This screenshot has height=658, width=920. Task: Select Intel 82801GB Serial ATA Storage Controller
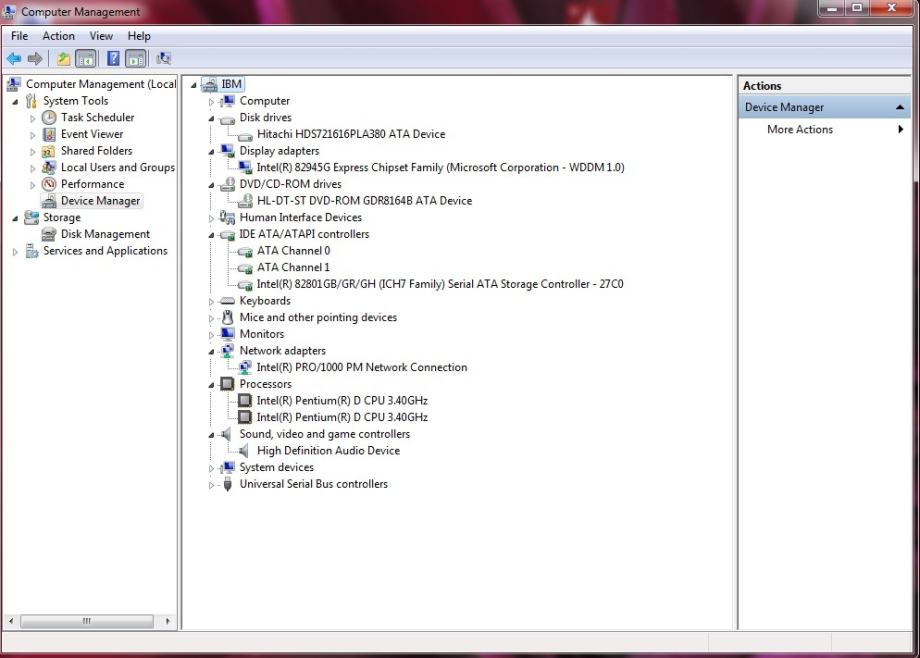pyautogui.click(x=440, y=284)
